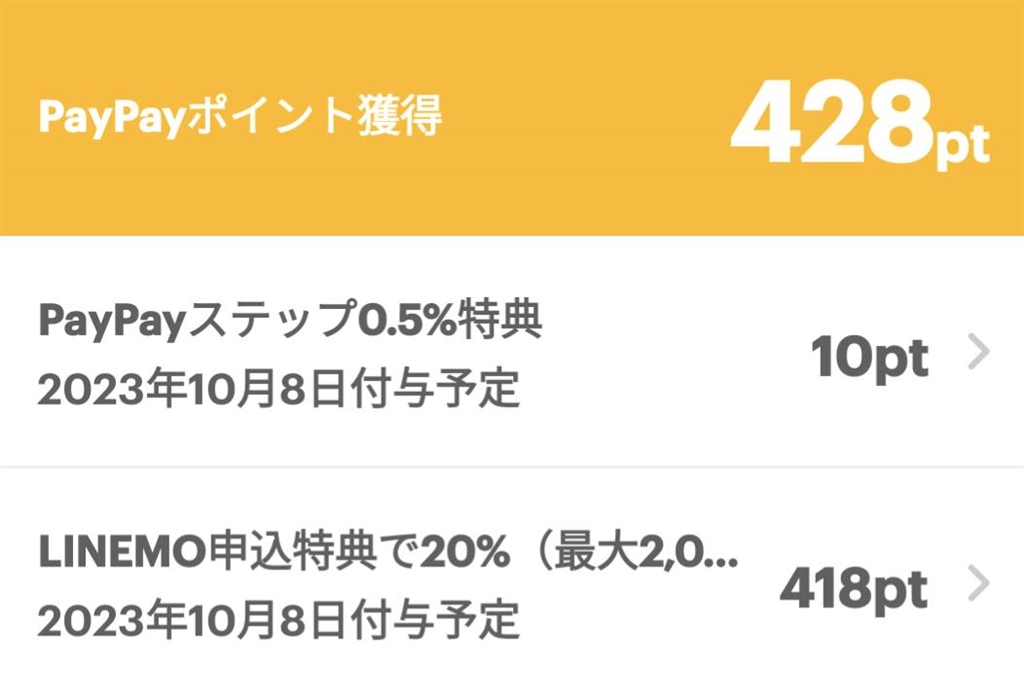The image size is (1024, 691).
Task: Expand the PayPayステップ 10pt row chevron
Action: (x=979, y=353)
